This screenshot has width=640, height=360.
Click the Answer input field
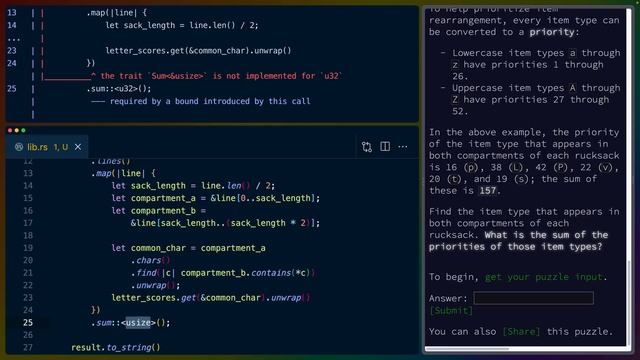click(533, 298)
